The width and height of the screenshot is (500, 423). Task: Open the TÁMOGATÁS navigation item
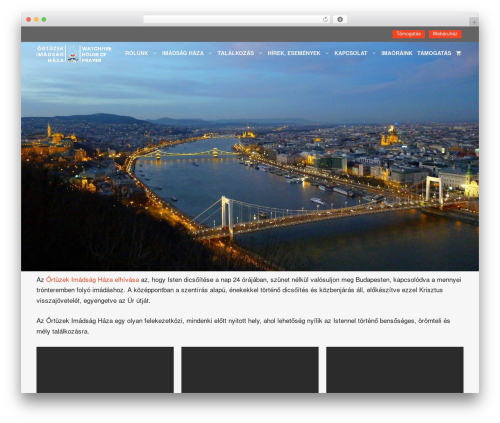click(434, 53)
